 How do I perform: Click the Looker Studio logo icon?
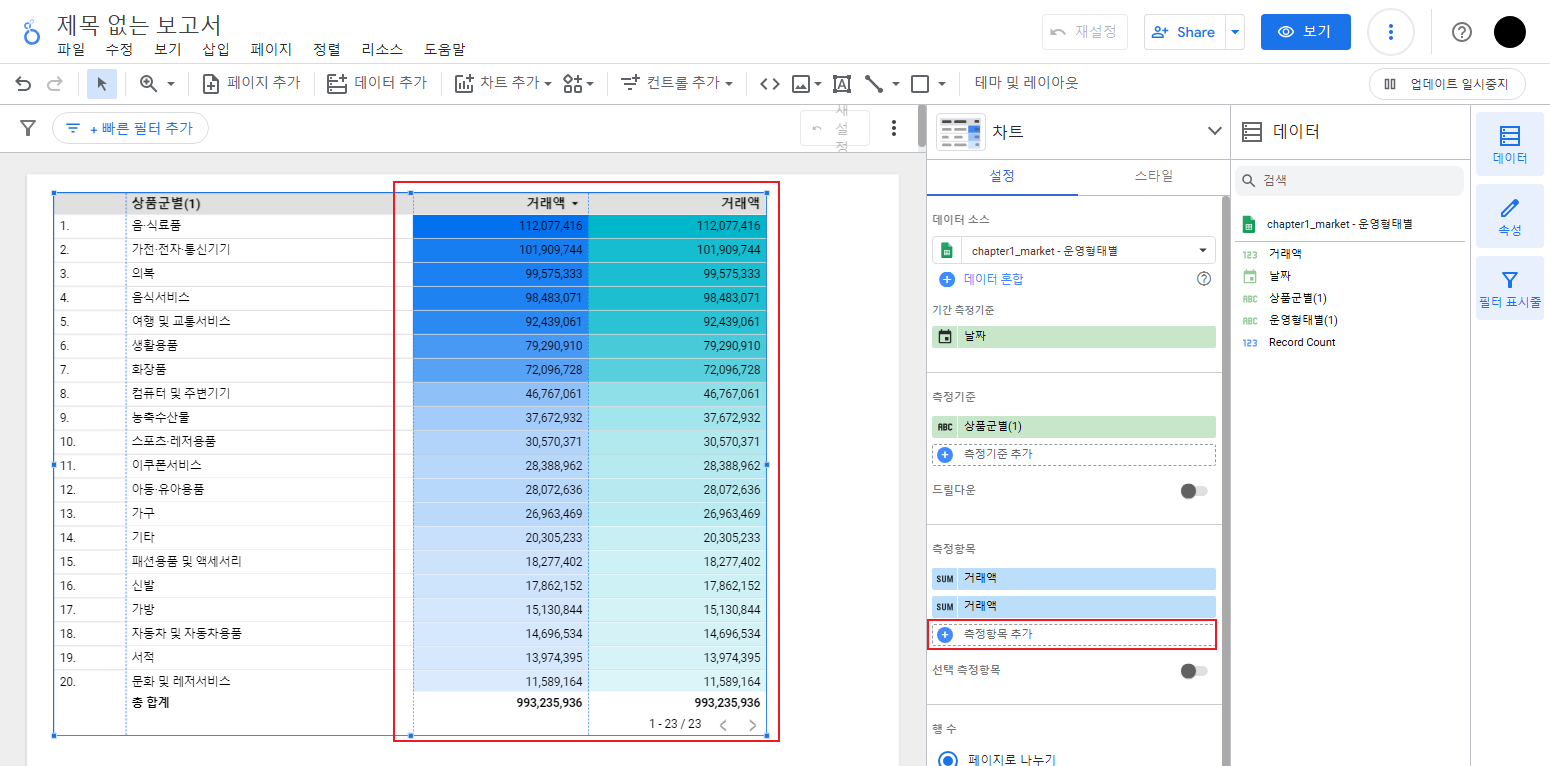[x=32, y=32]
